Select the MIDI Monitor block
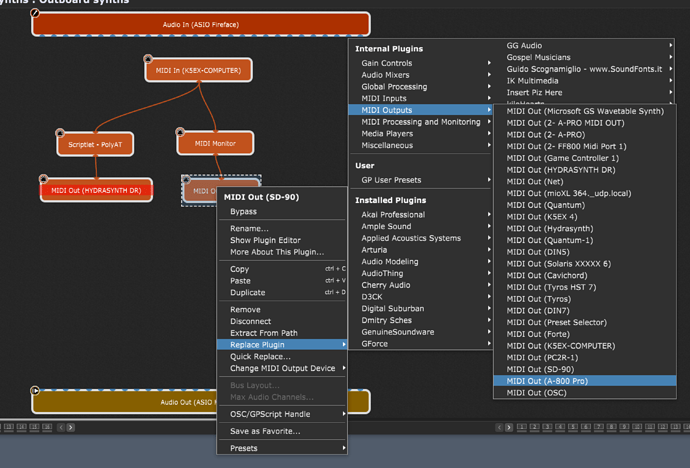This screenshot has height=468, width=690. (215, 143)
